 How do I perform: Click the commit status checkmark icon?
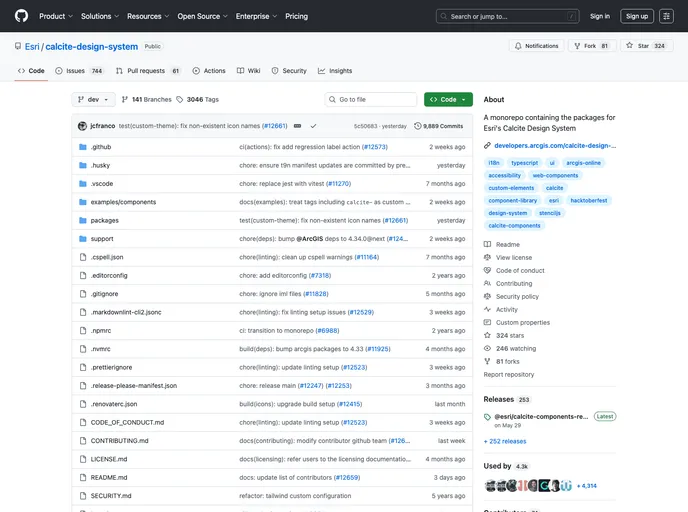(313, 126)
